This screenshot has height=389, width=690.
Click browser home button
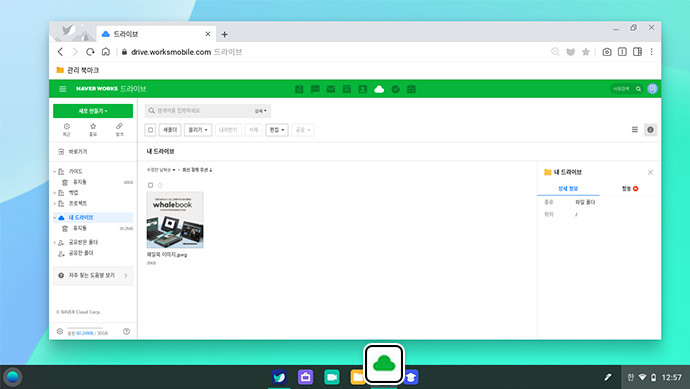click(x=106, y=52)
